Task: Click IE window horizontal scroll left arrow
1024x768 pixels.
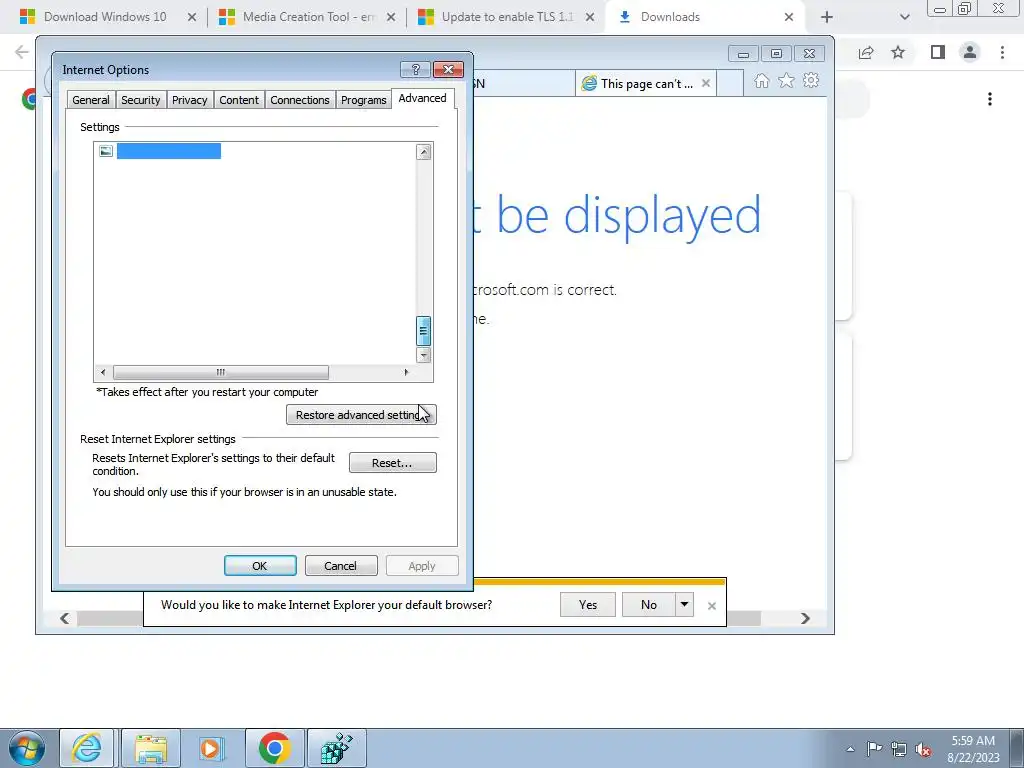Action: tap(64, 618)
